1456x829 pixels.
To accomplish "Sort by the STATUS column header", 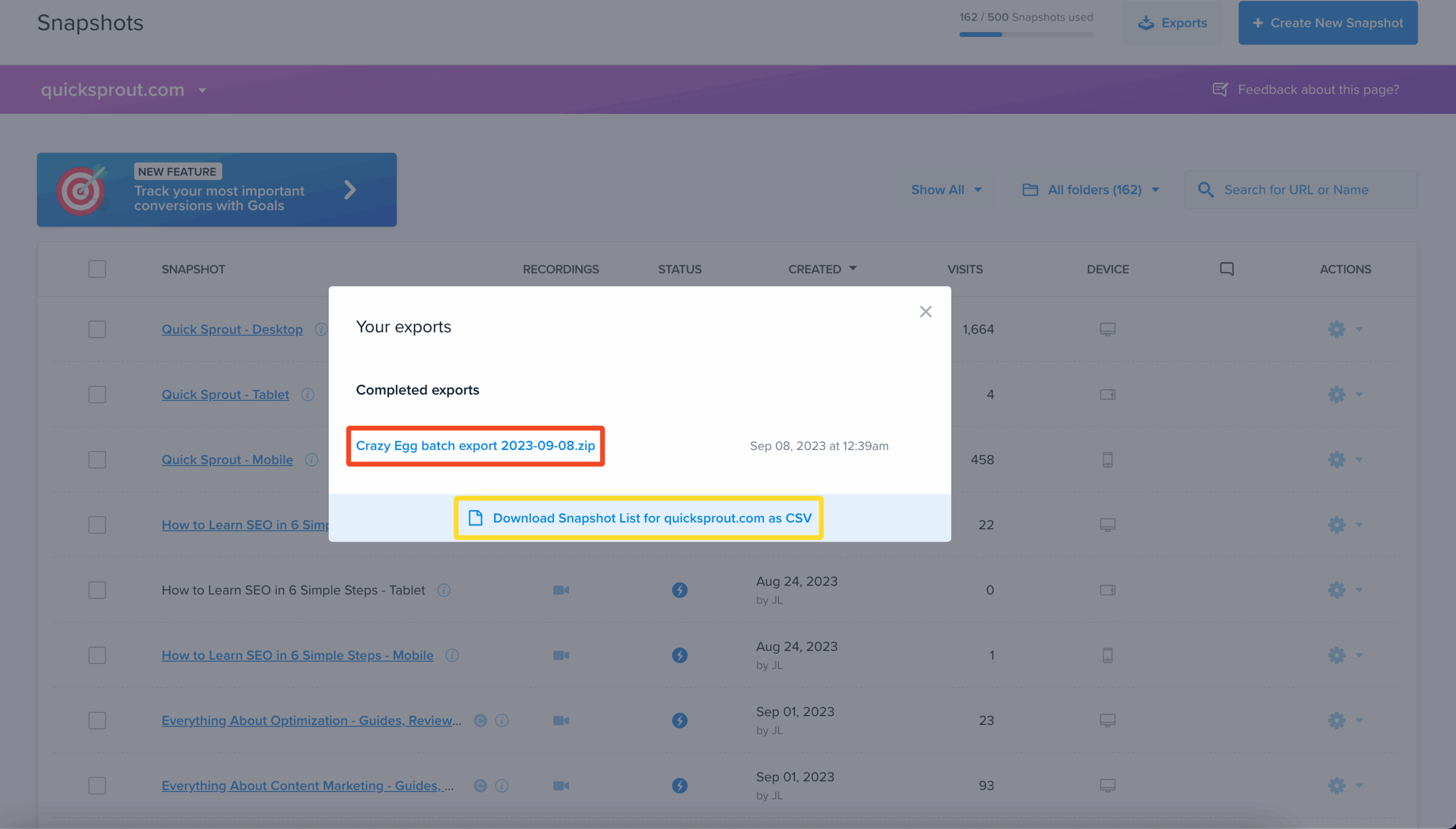I will click(x=679, y=269).
